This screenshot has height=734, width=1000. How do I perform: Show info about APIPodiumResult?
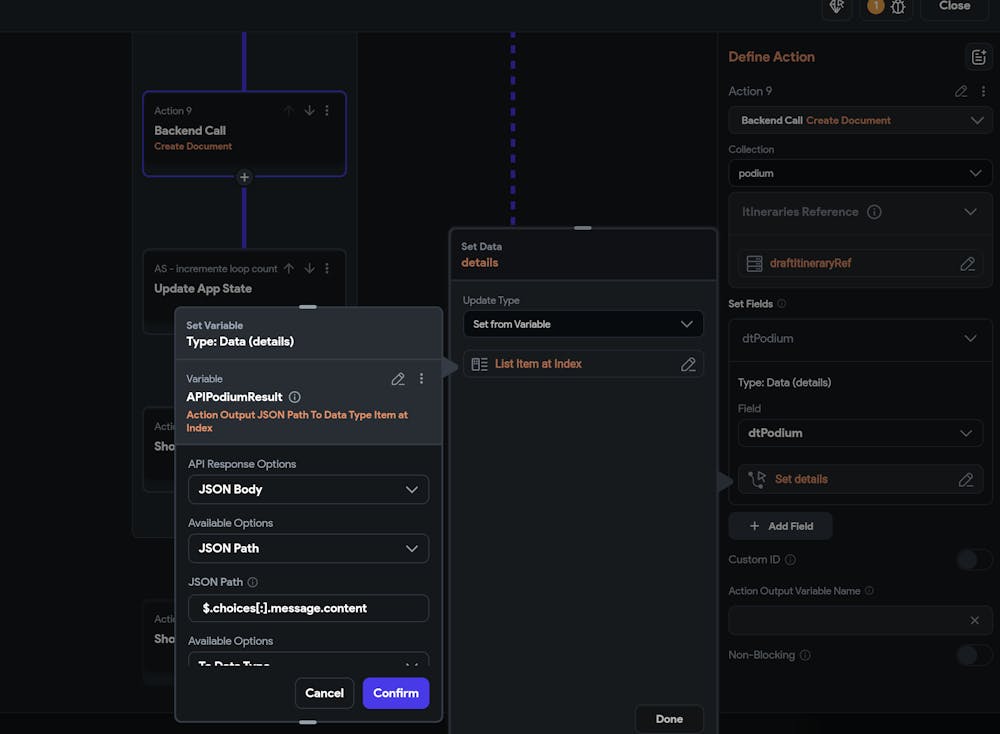click(295, 397)
